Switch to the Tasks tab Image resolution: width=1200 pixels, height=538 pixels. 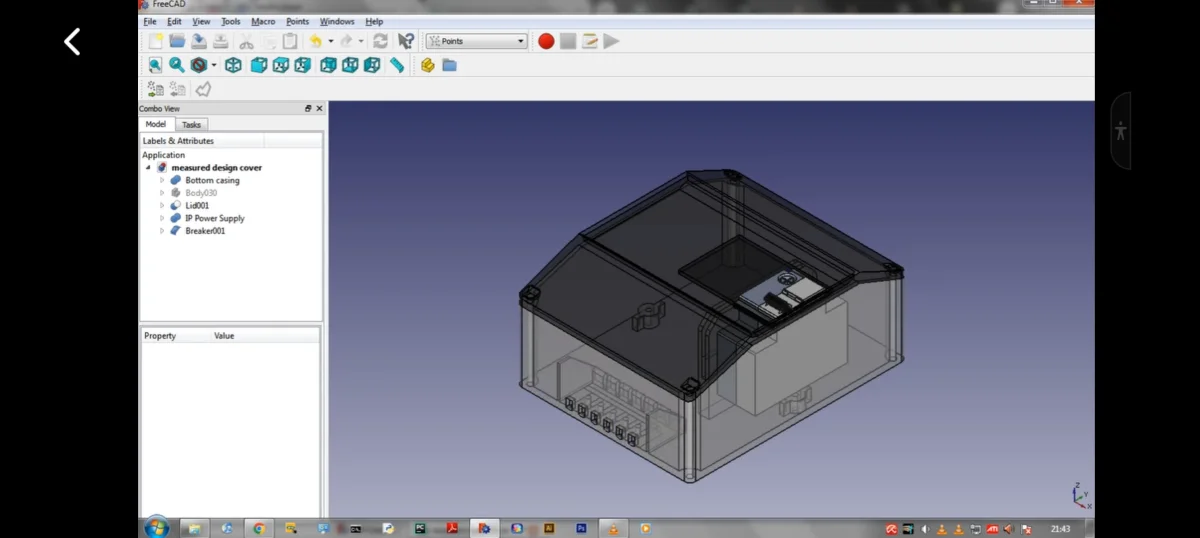point(191,125)
